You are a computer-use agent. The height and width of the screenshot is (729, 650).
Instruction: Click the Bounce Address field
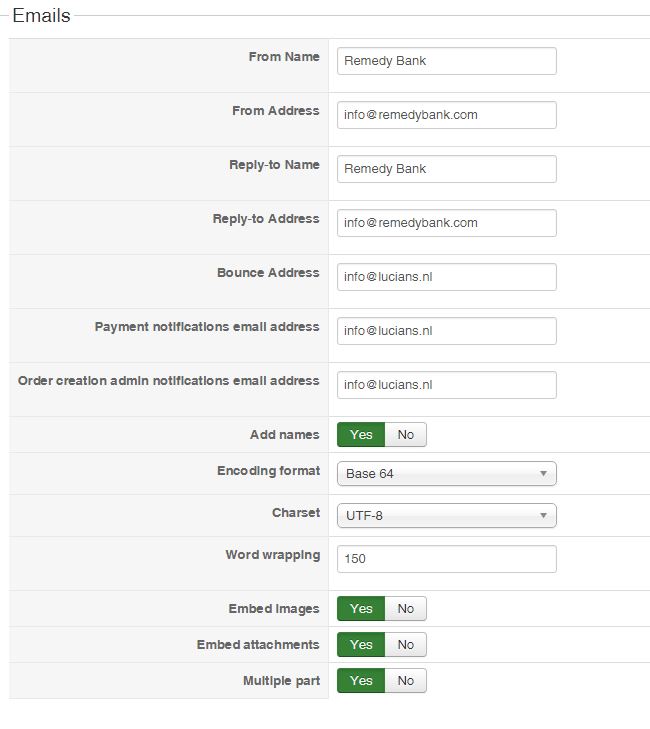446,277
